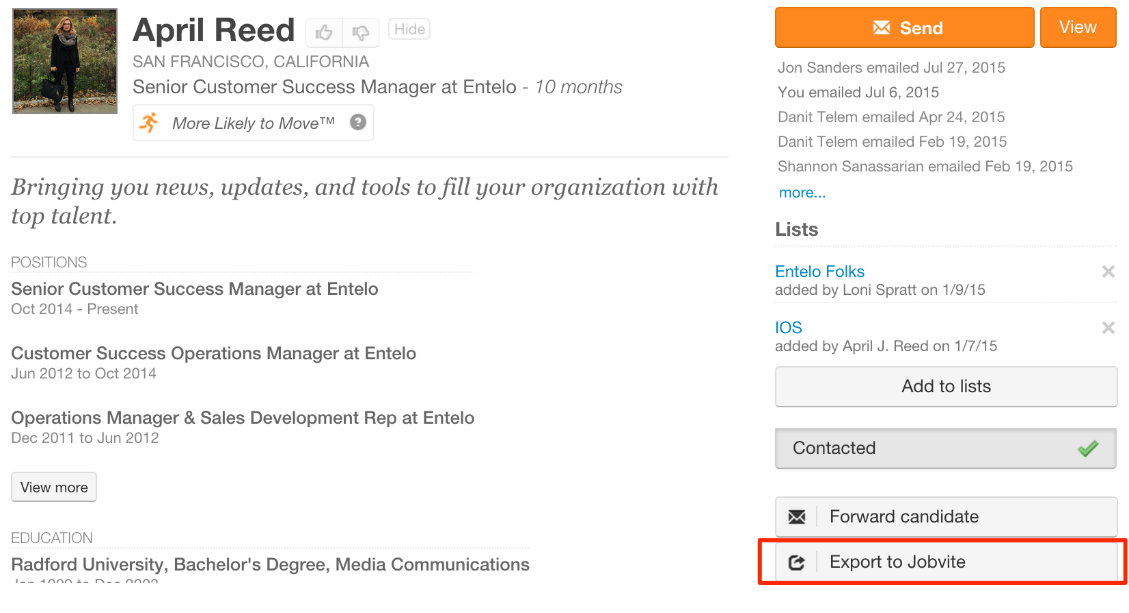Image resolution: width=1129 pixels, height=613 pixels.
Task: Open the Entelo Folks list link
Action: click(819, 272)
